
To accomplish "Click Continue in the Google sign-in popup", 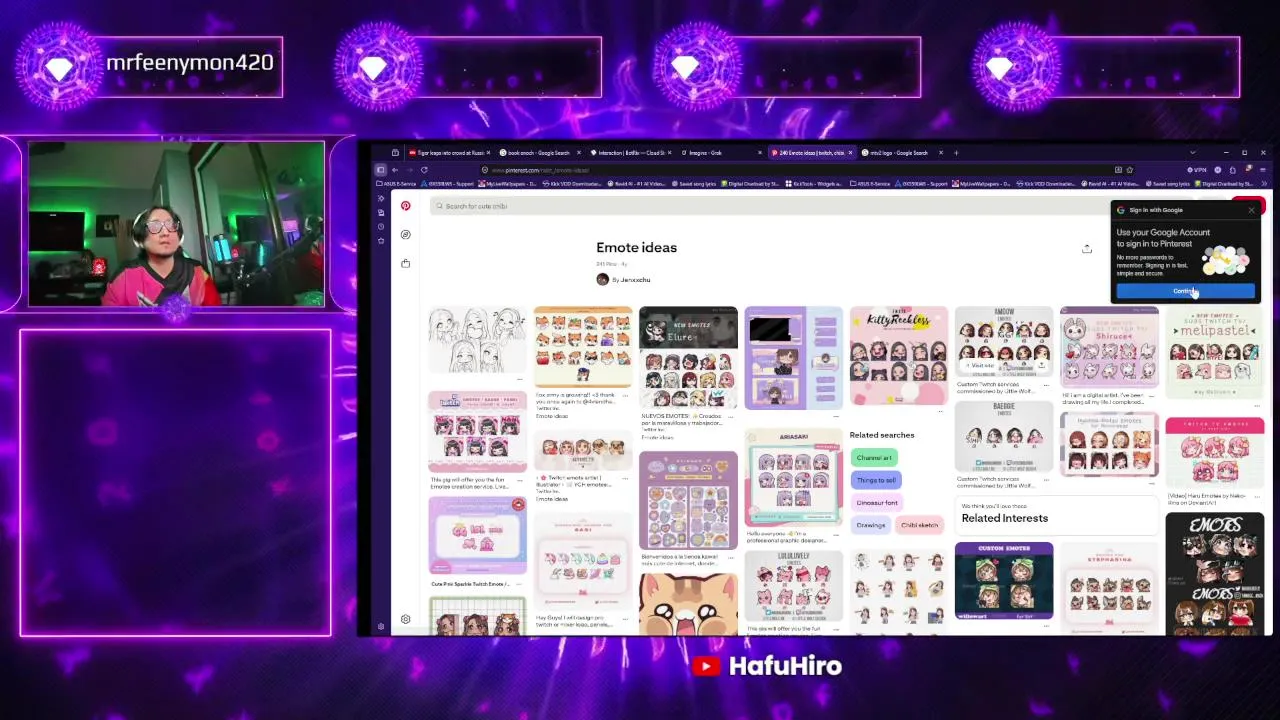I will pos(1185,291).
